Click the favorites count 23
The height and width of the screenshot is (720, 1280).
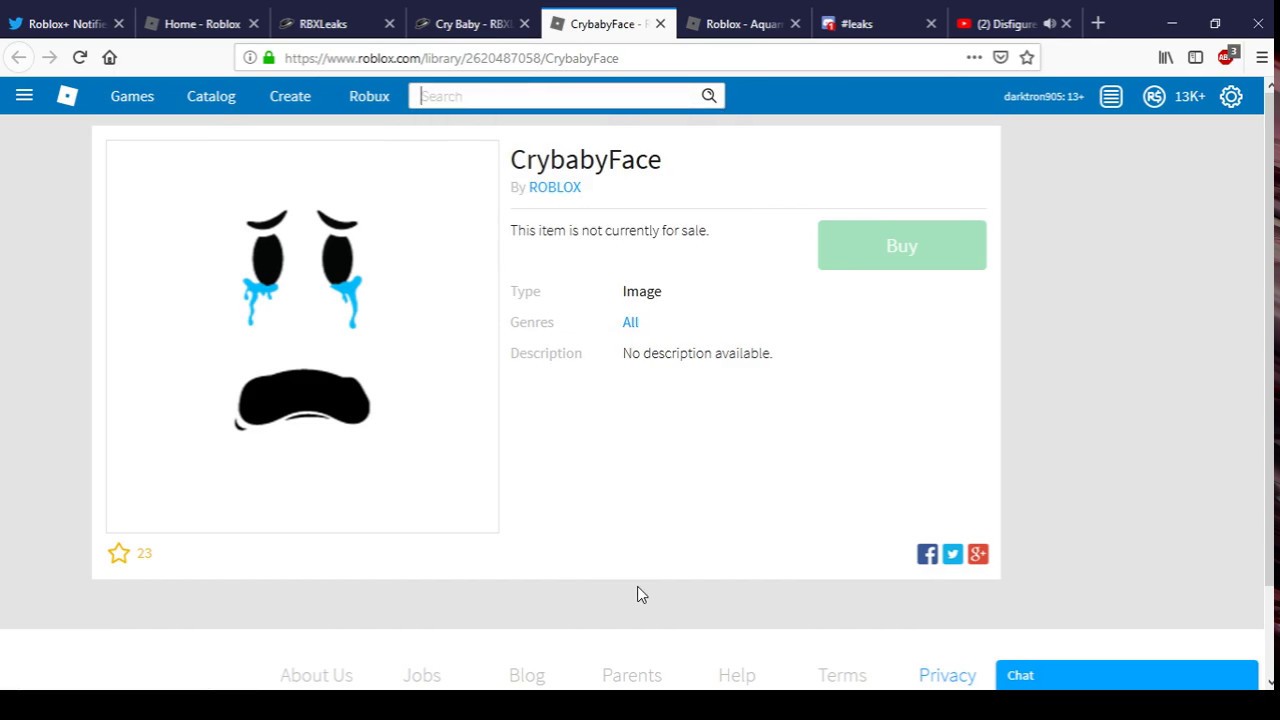[x=144, y=553]
